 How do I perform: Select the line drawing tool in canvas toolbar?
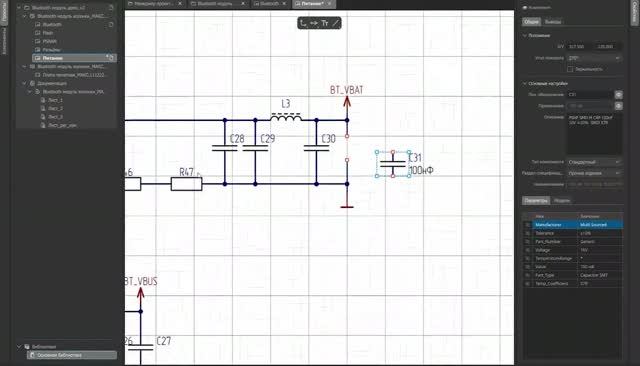[x=336, y=23]
